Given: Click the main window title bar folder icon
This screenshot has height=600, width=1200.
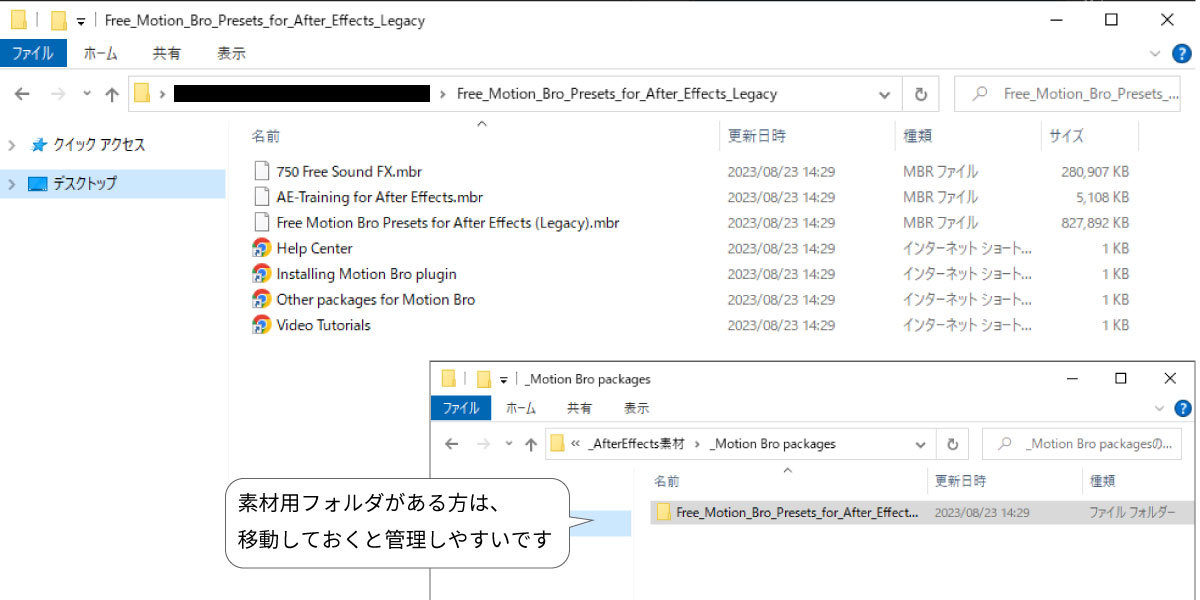Looking at the screenshot, I should (19, 20).
